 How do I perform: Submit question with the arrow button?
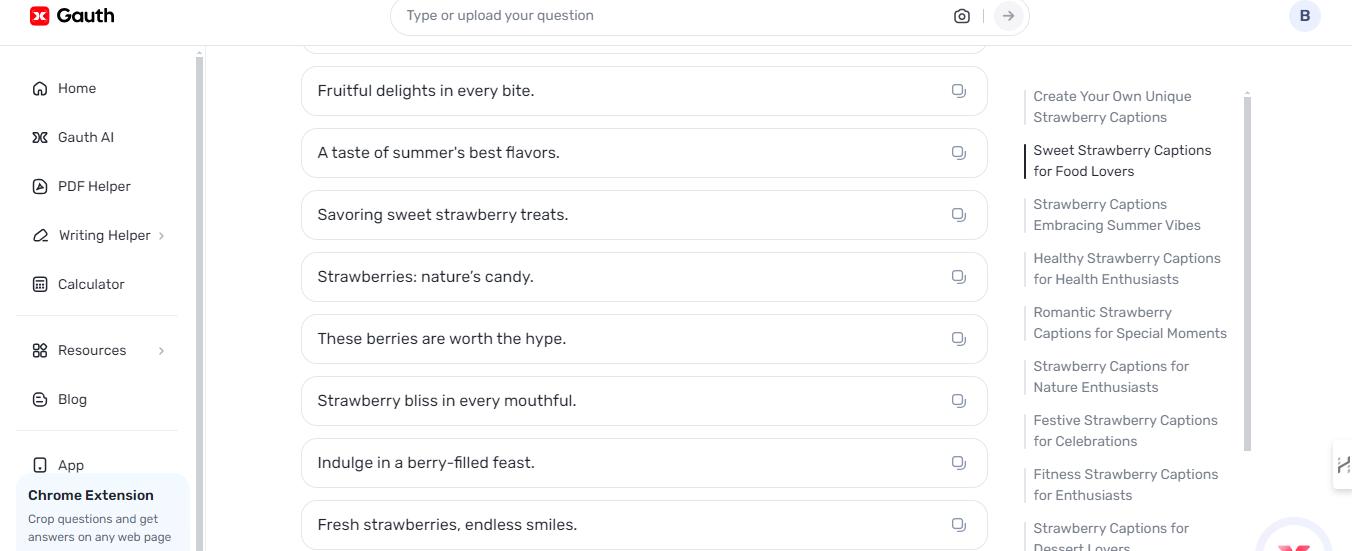tap(1008, 16)
